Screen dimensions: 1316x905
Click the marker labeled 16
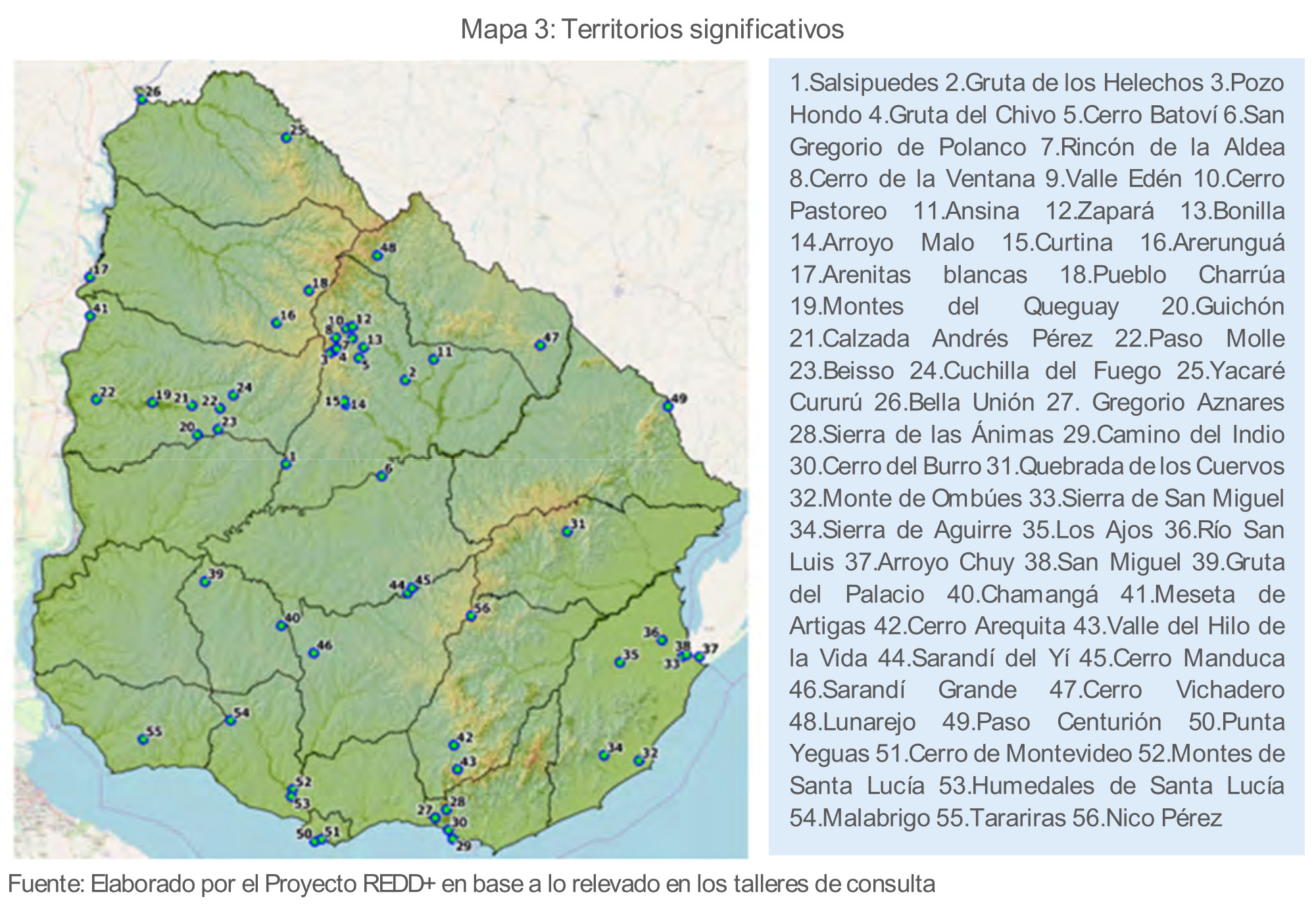click(x=276, y=323)
